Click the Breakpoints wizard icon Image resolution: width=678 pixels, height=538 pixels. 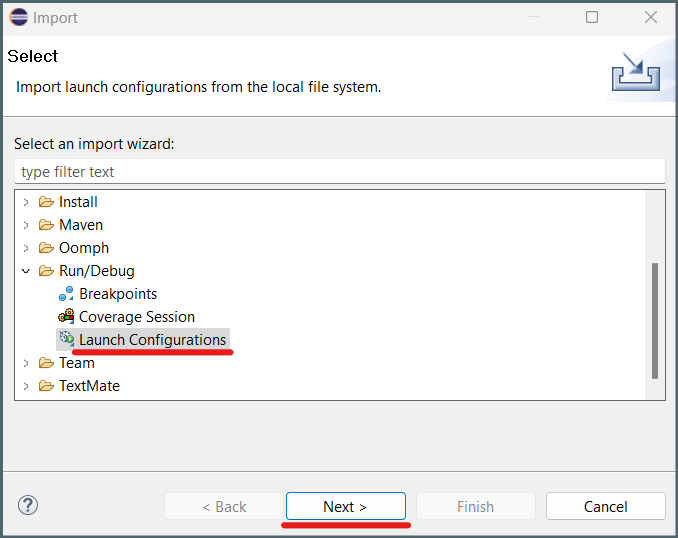pos(66,294)
